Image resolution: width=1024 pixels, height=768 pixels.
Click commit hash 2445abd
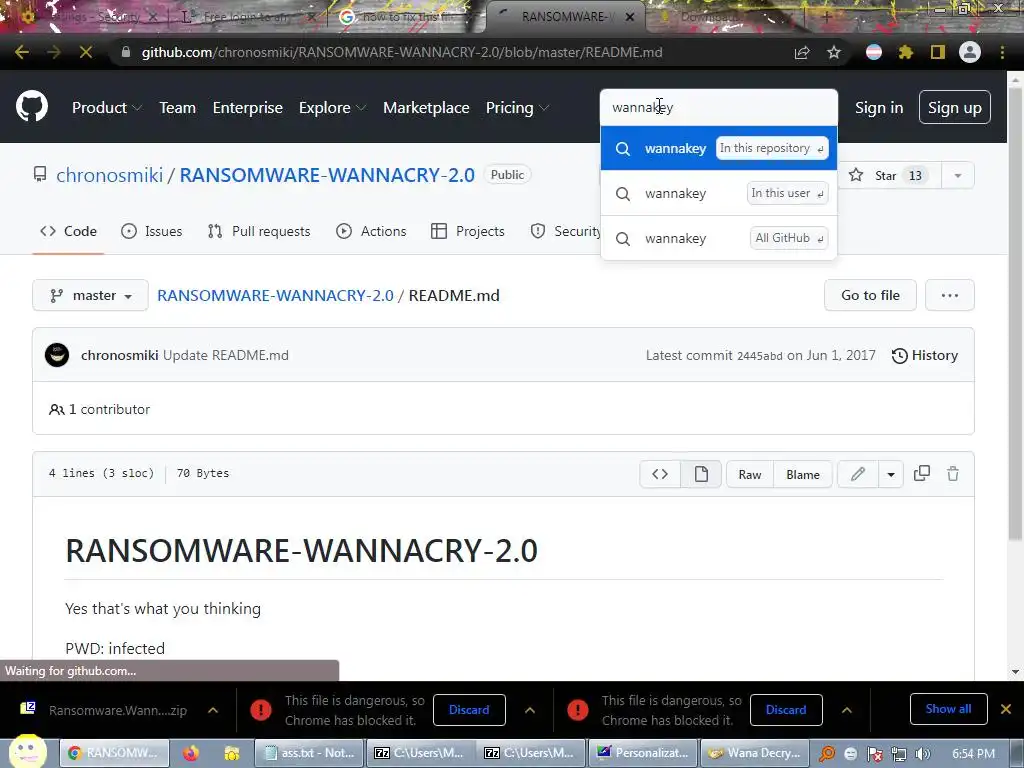[x=760, y=356]
